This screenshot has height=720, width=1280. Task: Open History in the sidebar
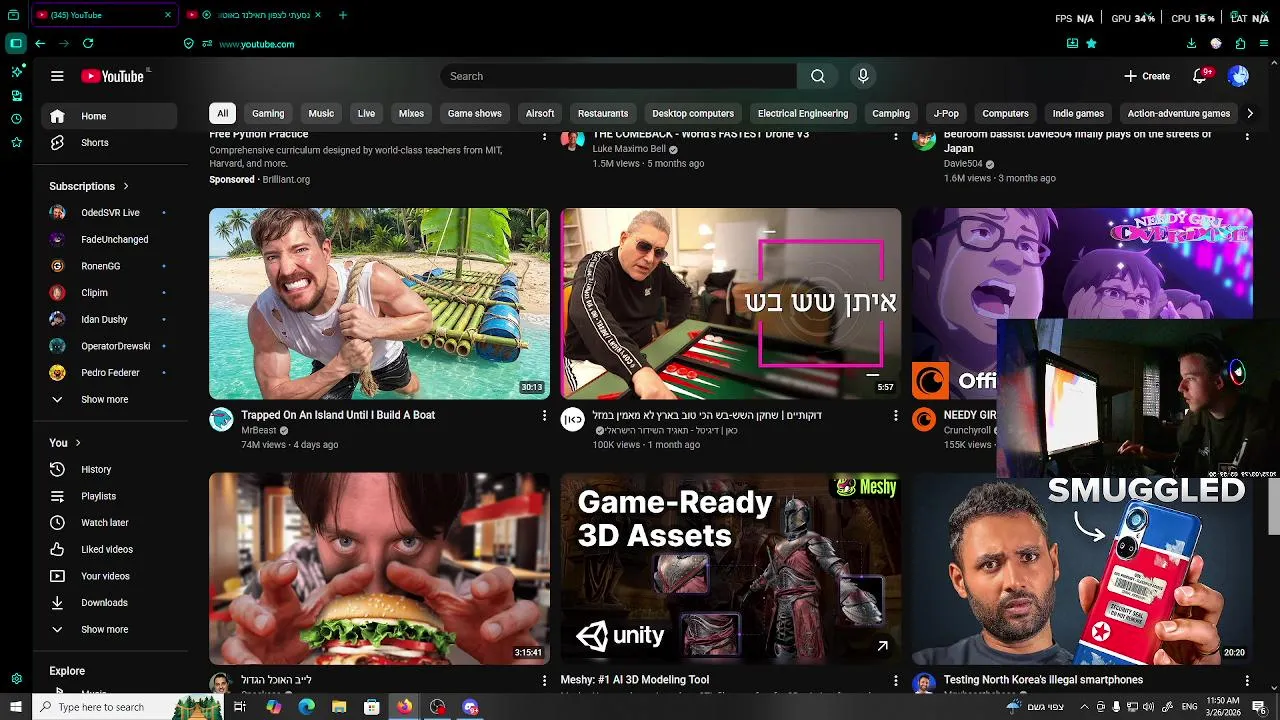(x=109, y=470)
